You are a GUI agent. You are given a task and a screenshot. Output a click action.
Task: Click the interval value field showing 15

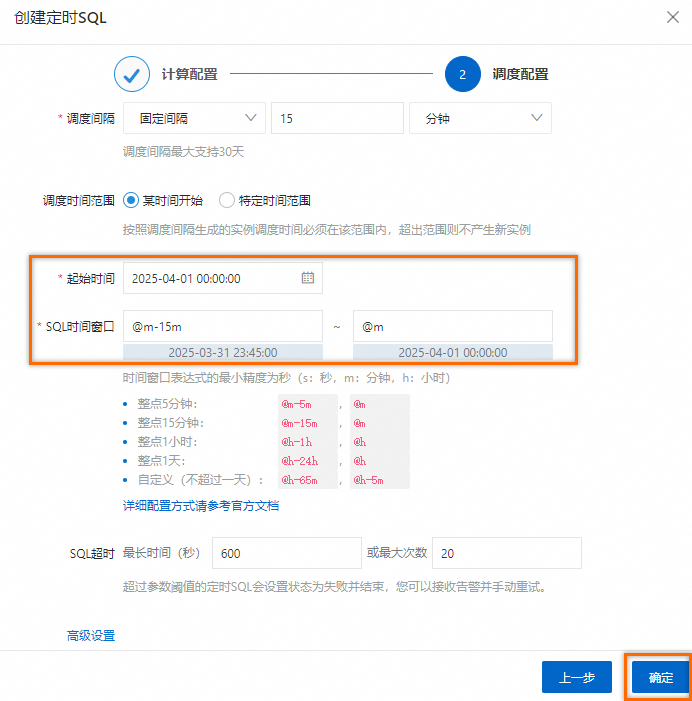[338, 118]
